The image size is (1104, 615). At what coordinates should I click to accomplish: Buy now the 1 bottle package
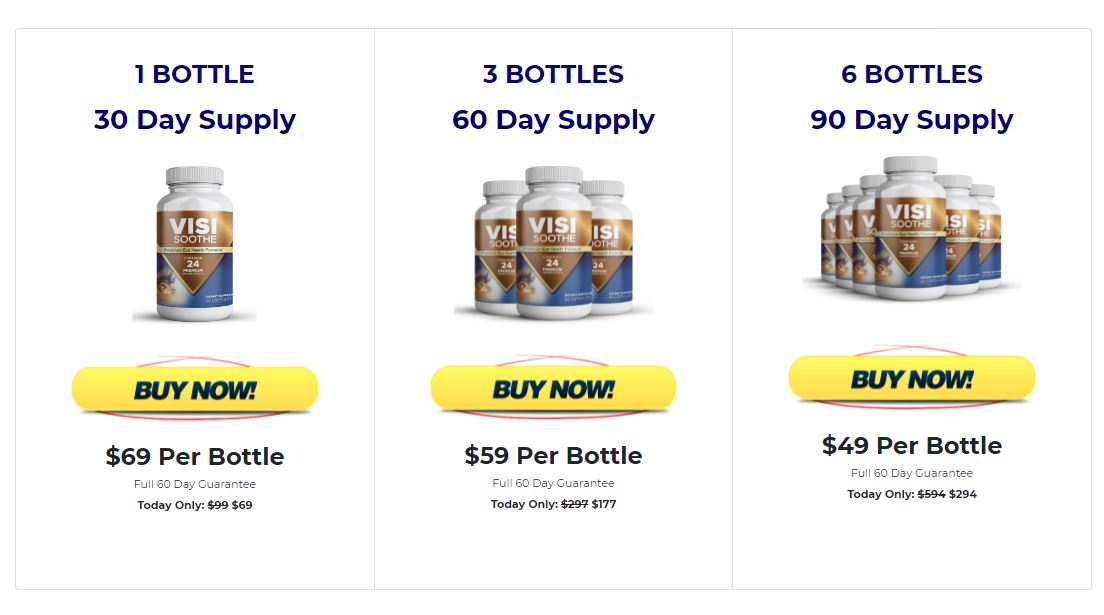195,389
